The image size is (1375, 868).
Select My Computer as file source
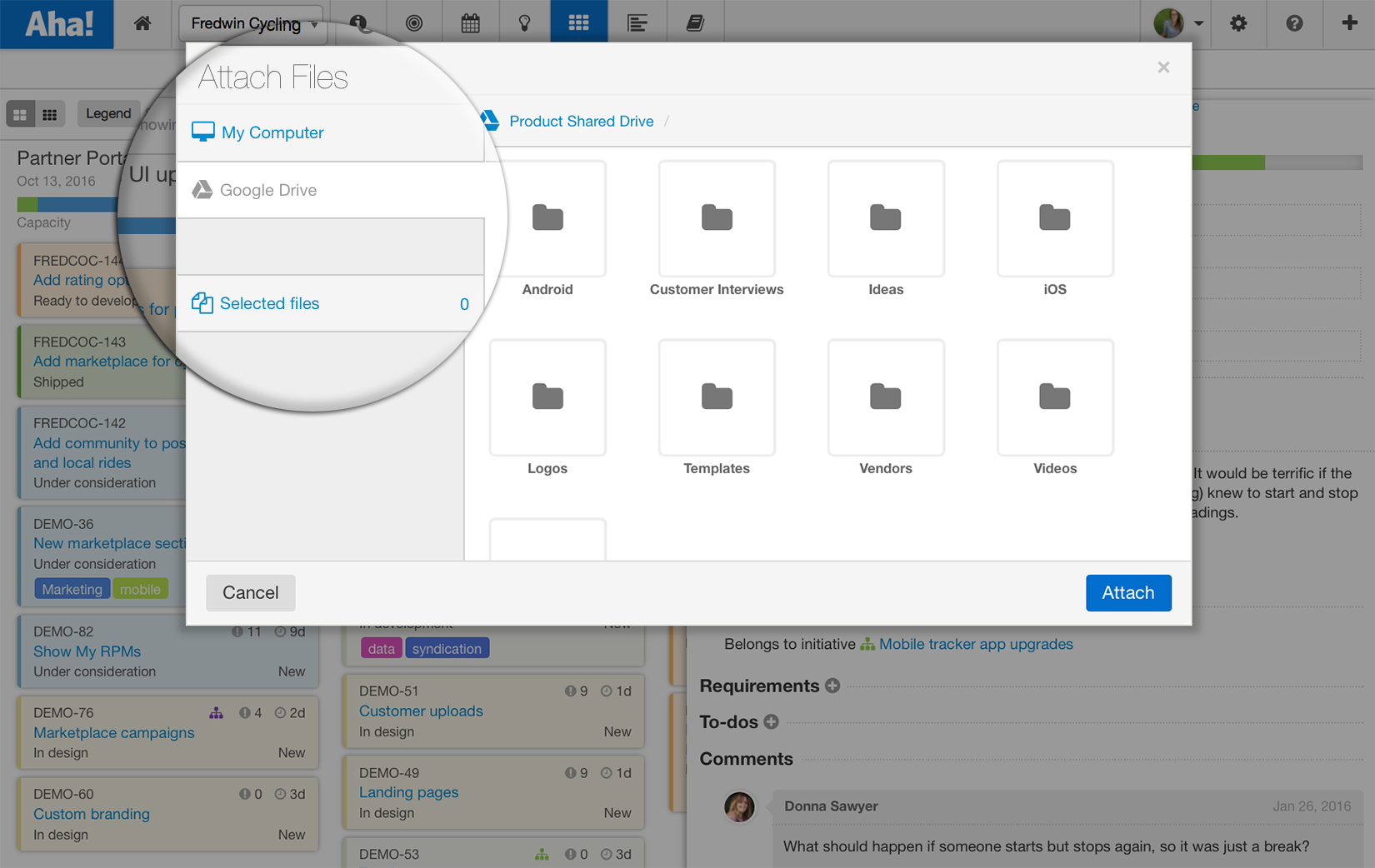coord(331,132)
